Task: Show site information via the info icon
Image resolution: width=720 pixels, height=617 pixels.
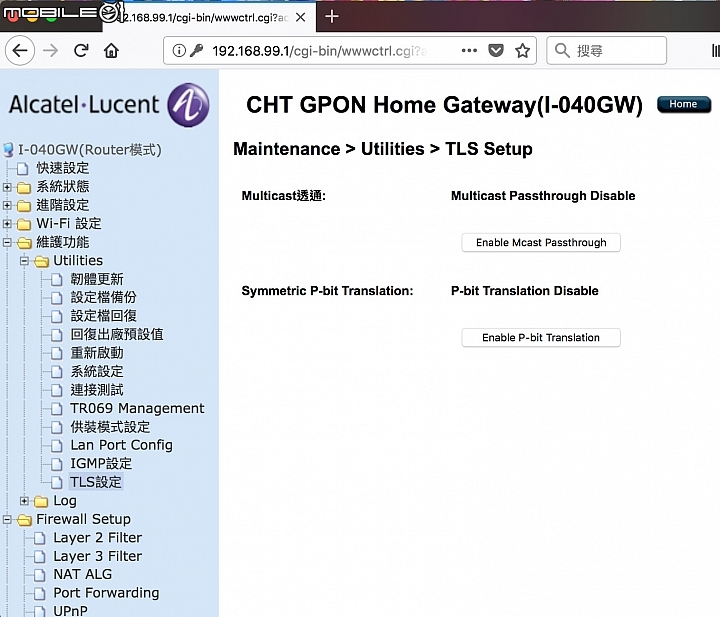Action: 179,50
